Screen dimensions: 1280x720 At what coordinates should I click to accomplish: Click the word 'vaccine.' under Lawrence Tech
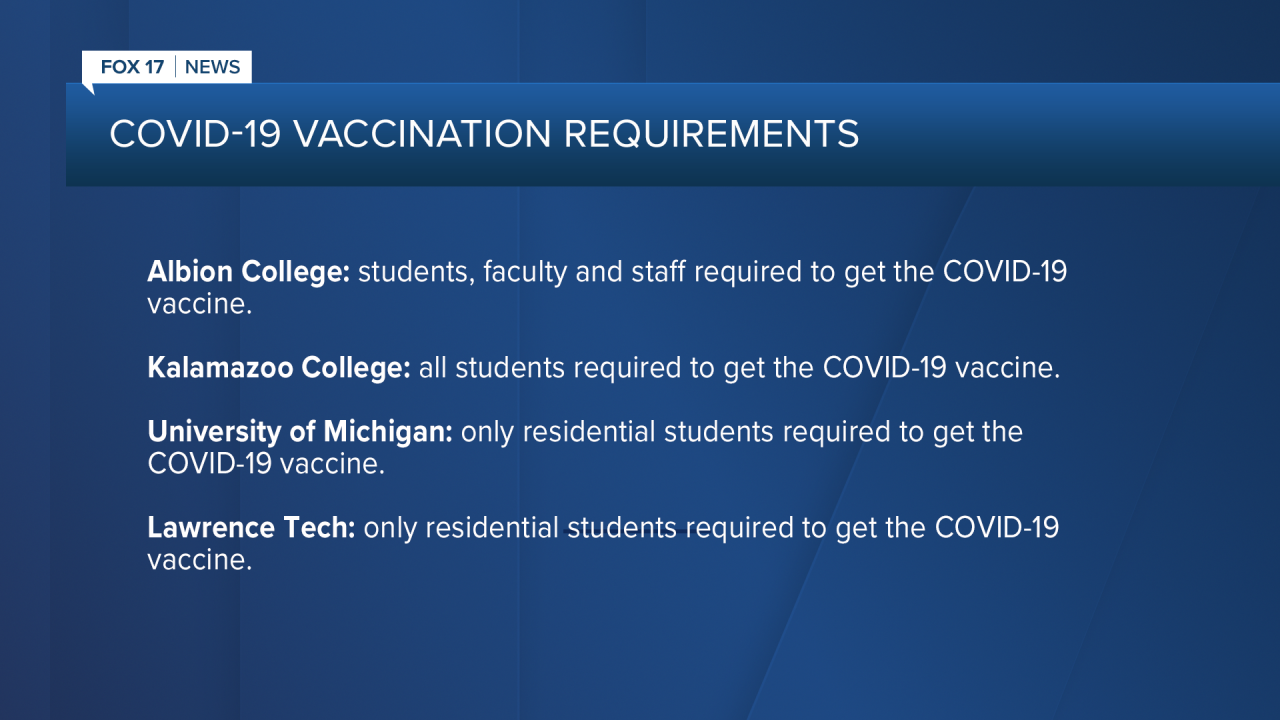click(199, 561)
